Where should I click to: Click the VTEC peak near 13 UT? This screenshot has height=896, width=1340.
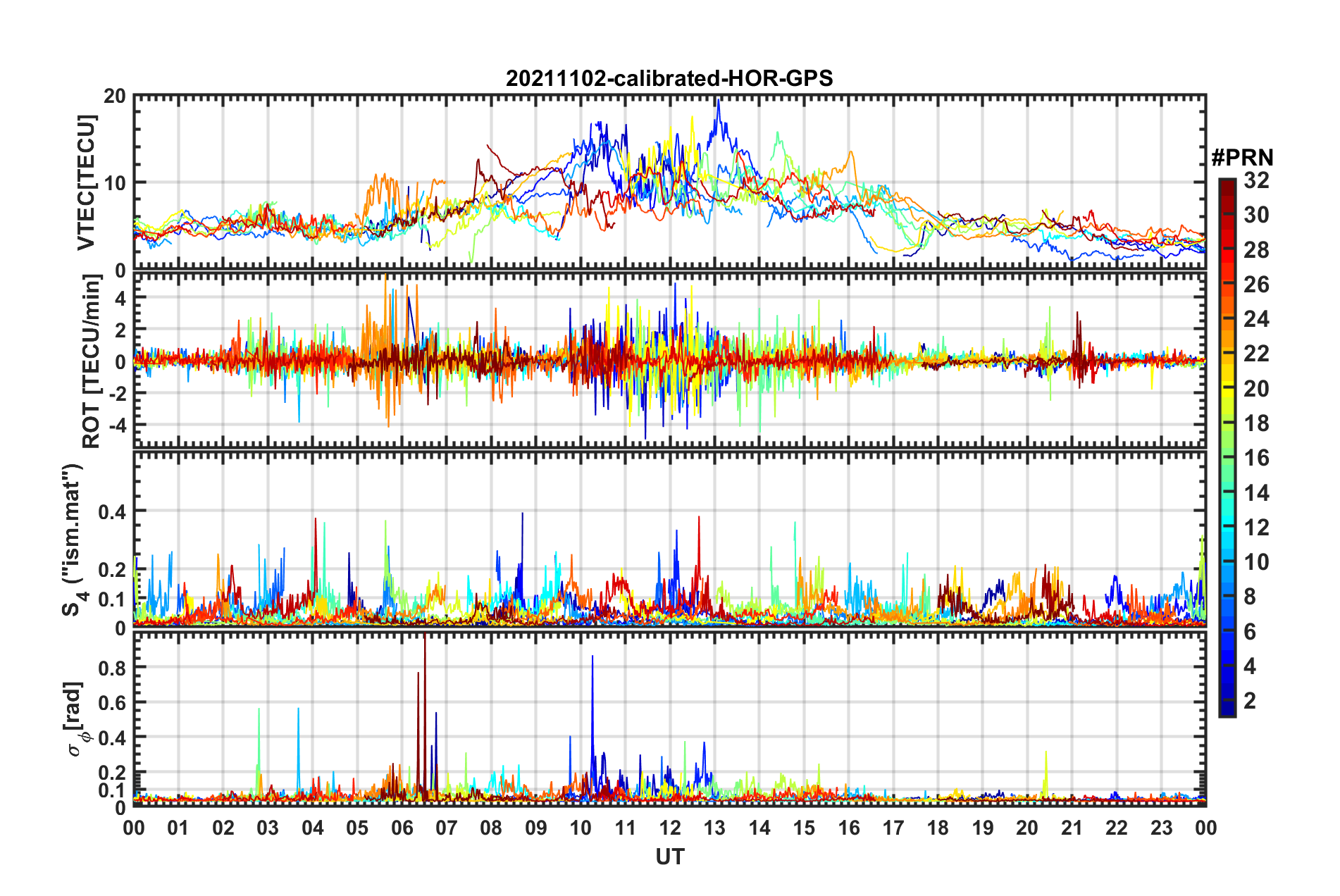coord(718,104)
